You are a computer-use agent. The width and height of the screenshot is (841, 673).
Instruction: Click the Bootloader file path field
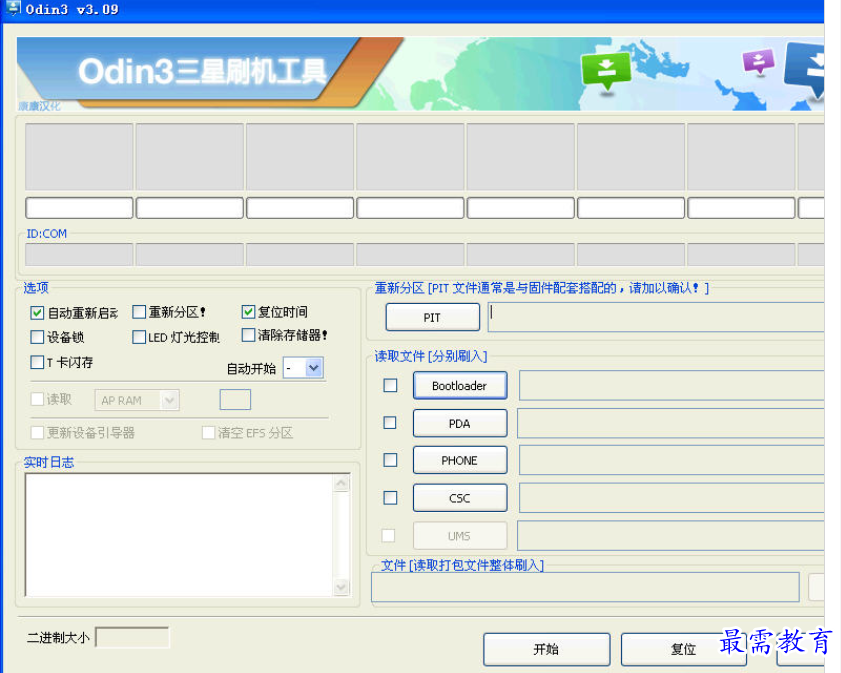click(x=672, y=386)
